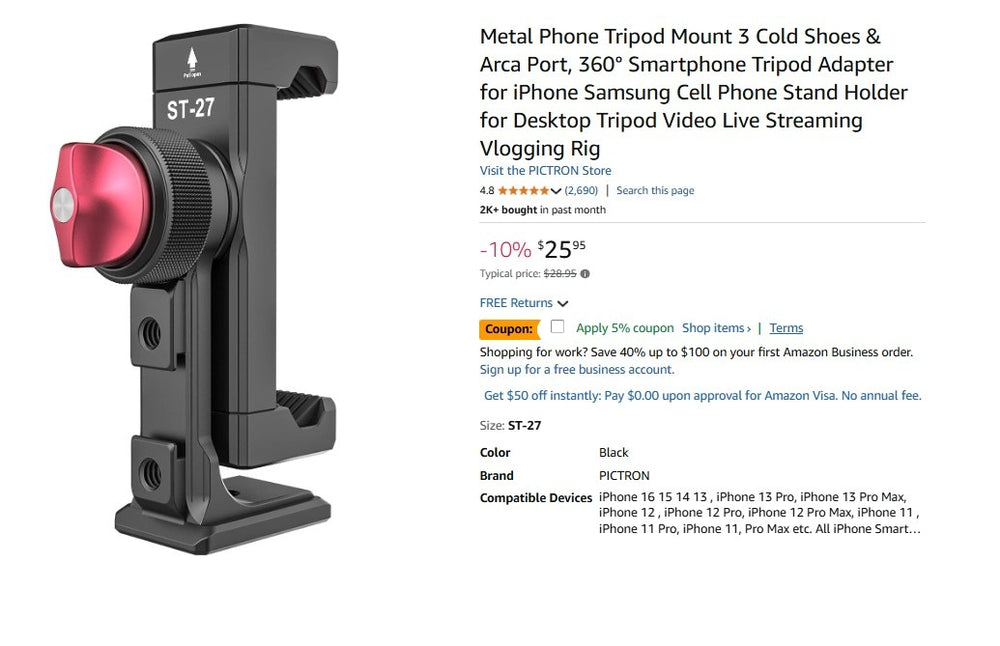1000x646 pixels.
Task: Sign up for a free business account
Action: pos(577,369)
